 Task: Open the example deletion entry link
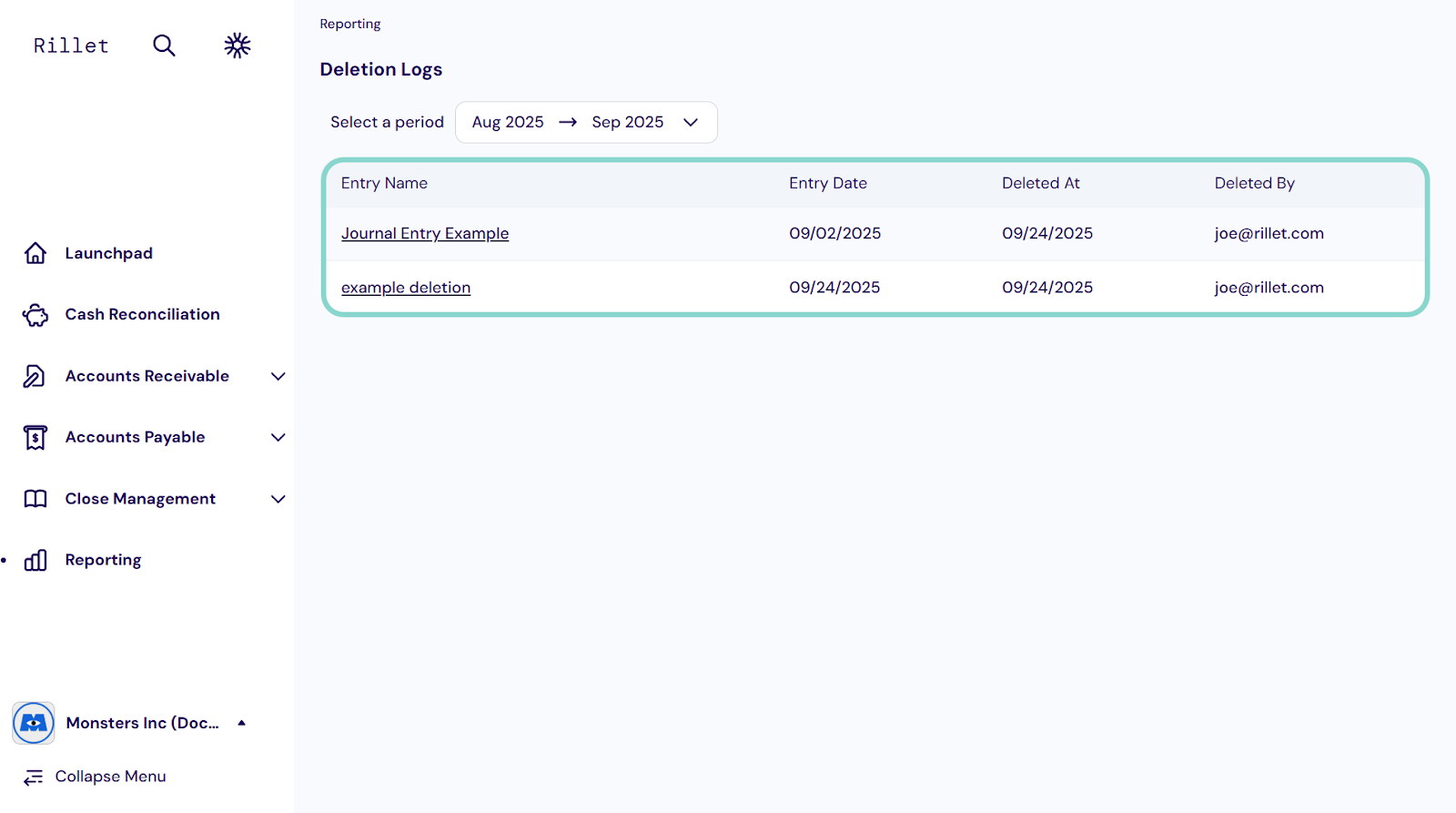pyautogui.click(x=406, y=288)
